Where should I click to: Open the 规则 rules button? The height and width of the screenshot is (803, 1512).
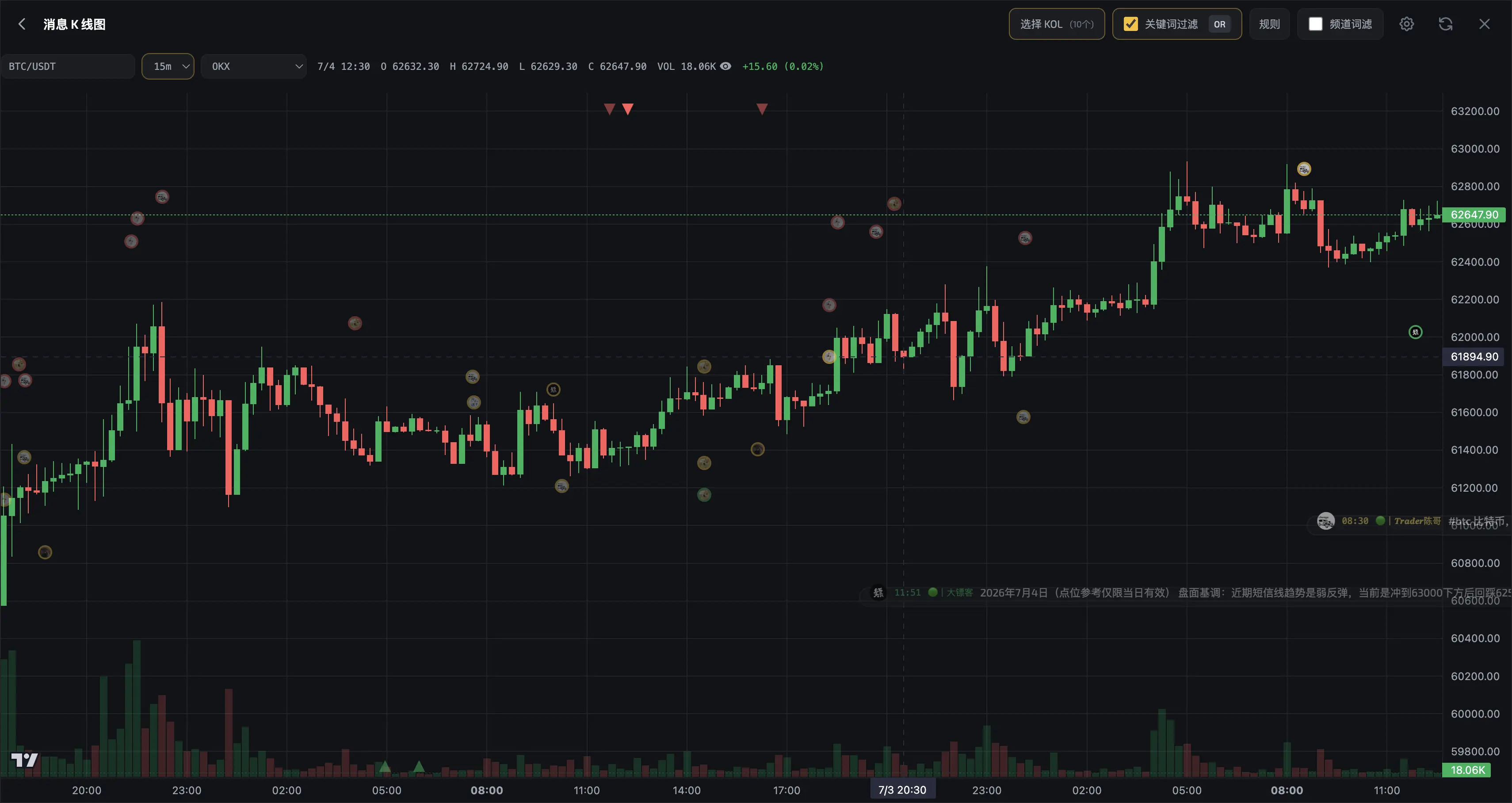point(1269,24)
